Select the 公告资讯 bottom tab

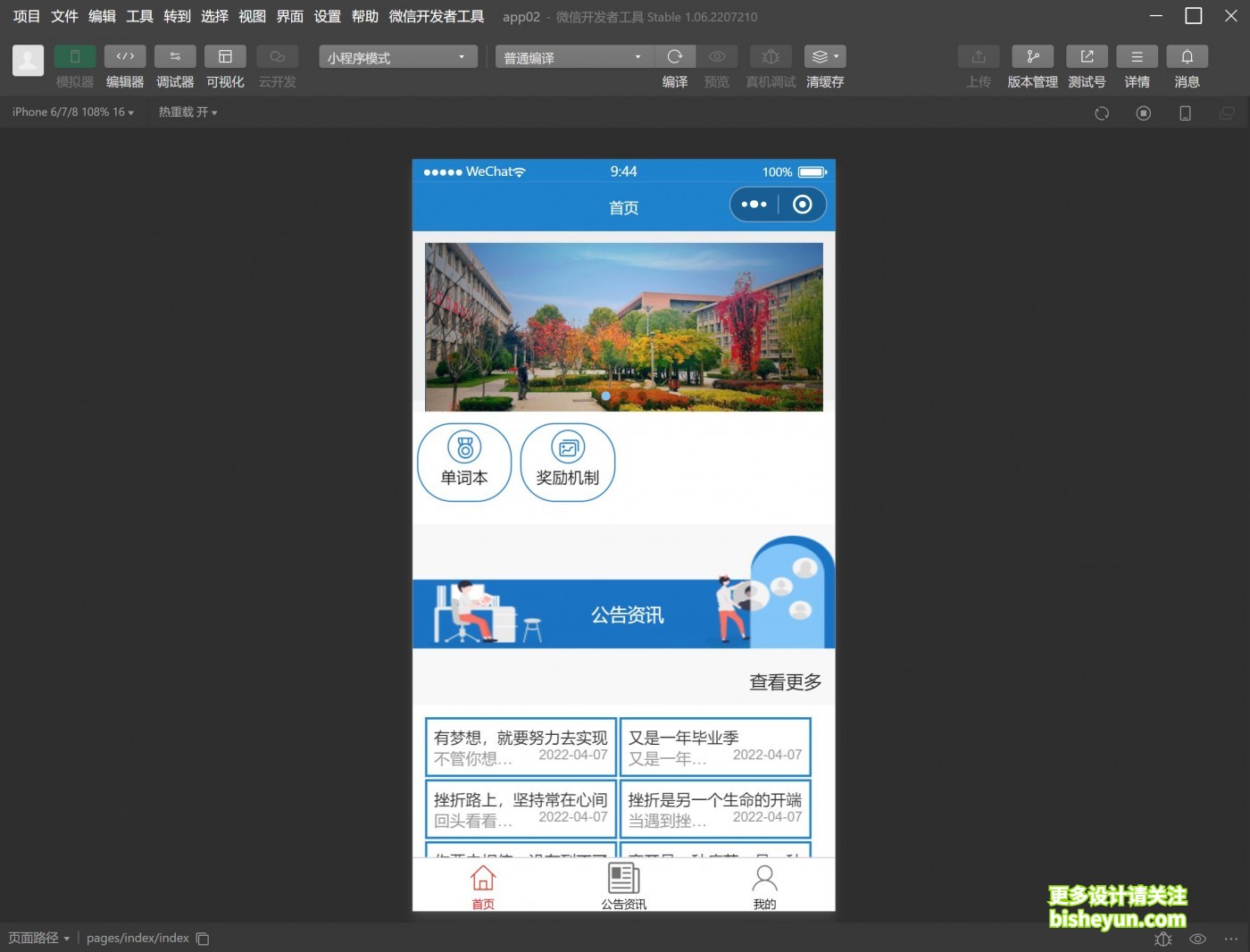click(624, 887)
